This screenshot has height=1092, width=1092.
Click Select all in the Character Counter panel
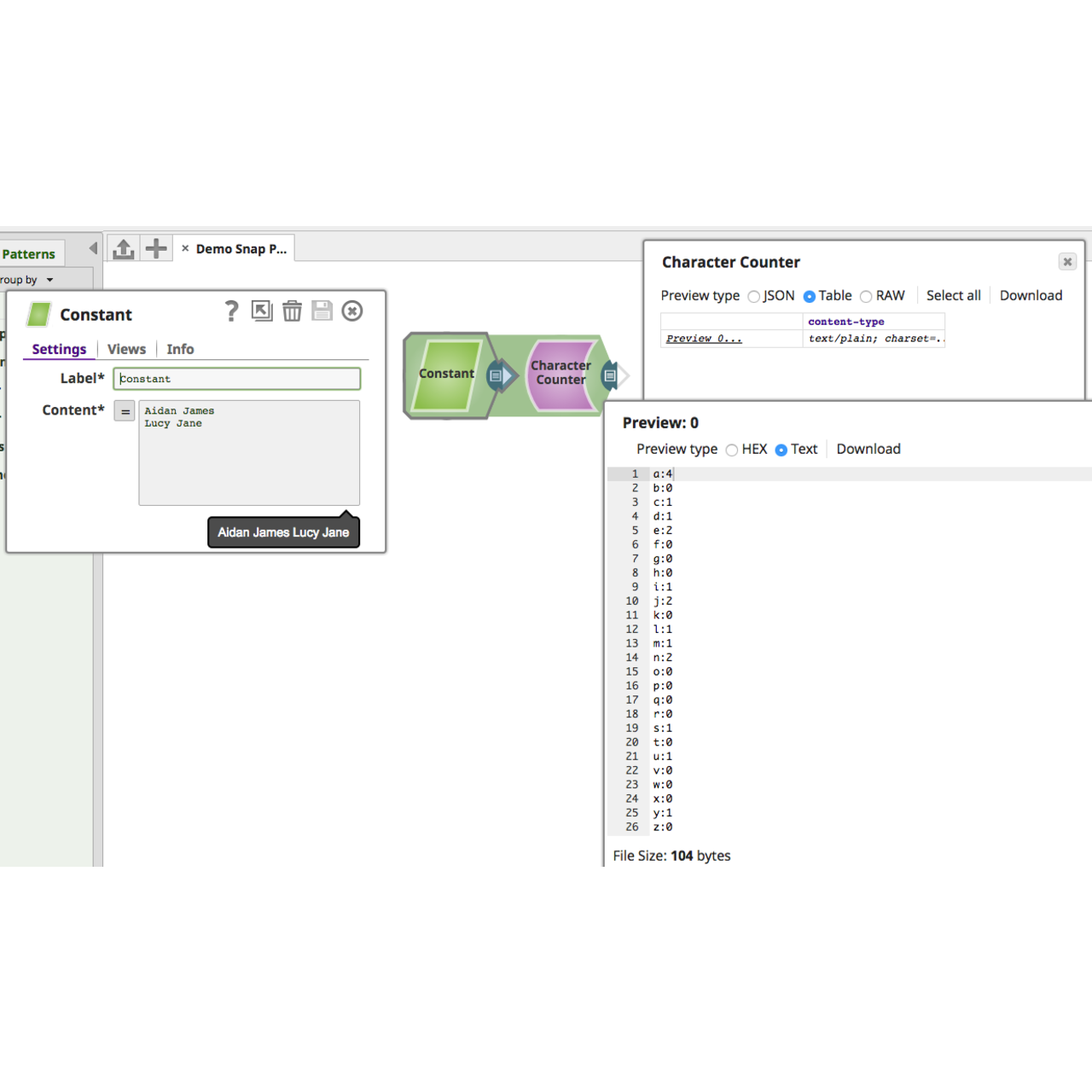[953, 295]
